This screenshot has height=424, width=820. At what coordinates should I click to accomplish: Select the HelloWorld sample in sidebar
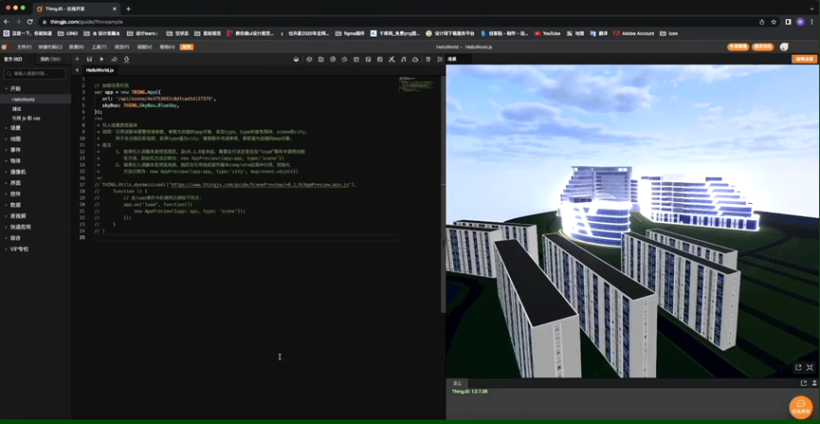click(x=23, y=99)
